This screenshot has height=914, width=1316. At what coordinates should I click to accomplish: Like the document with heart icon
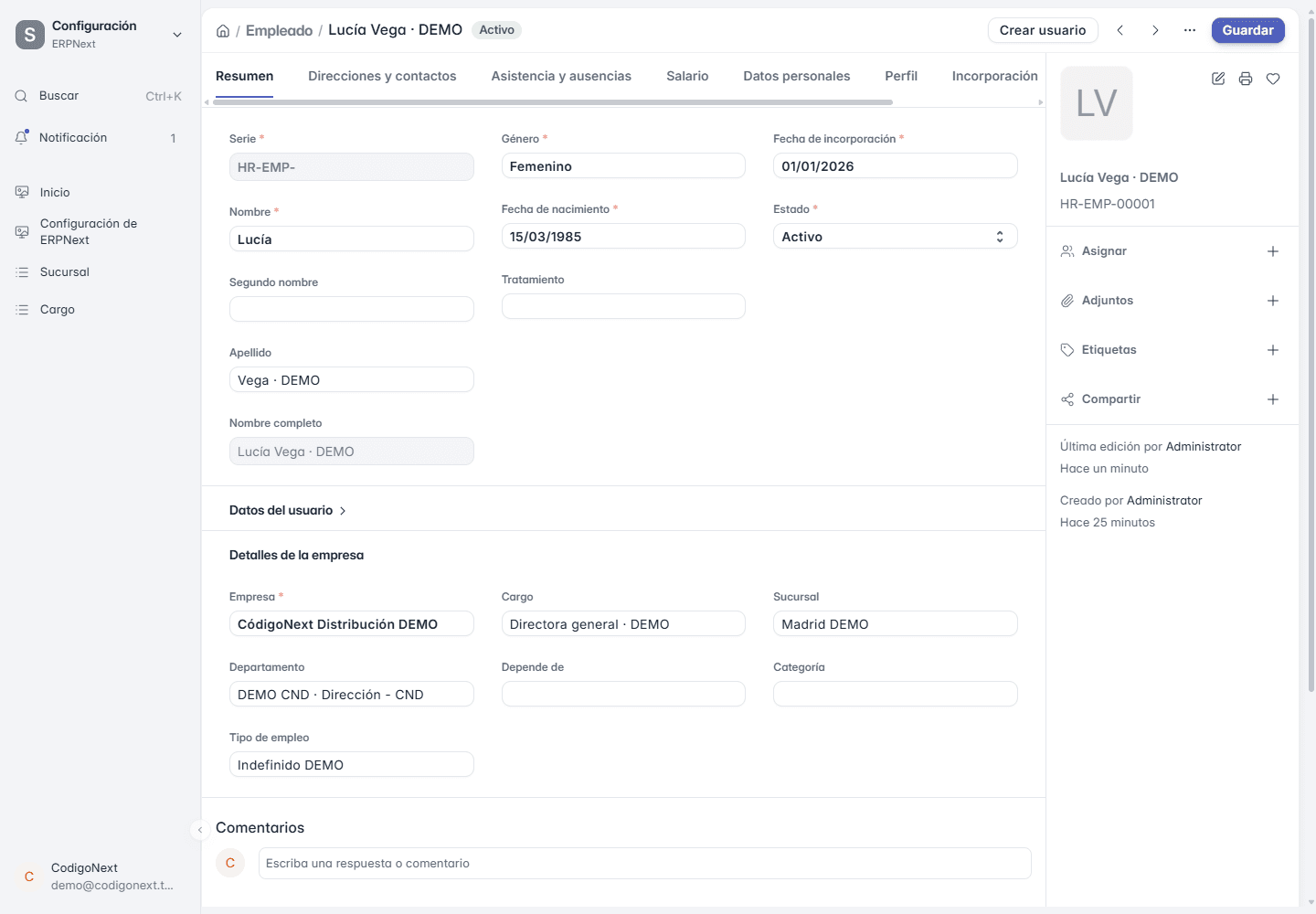[1273, 79]
